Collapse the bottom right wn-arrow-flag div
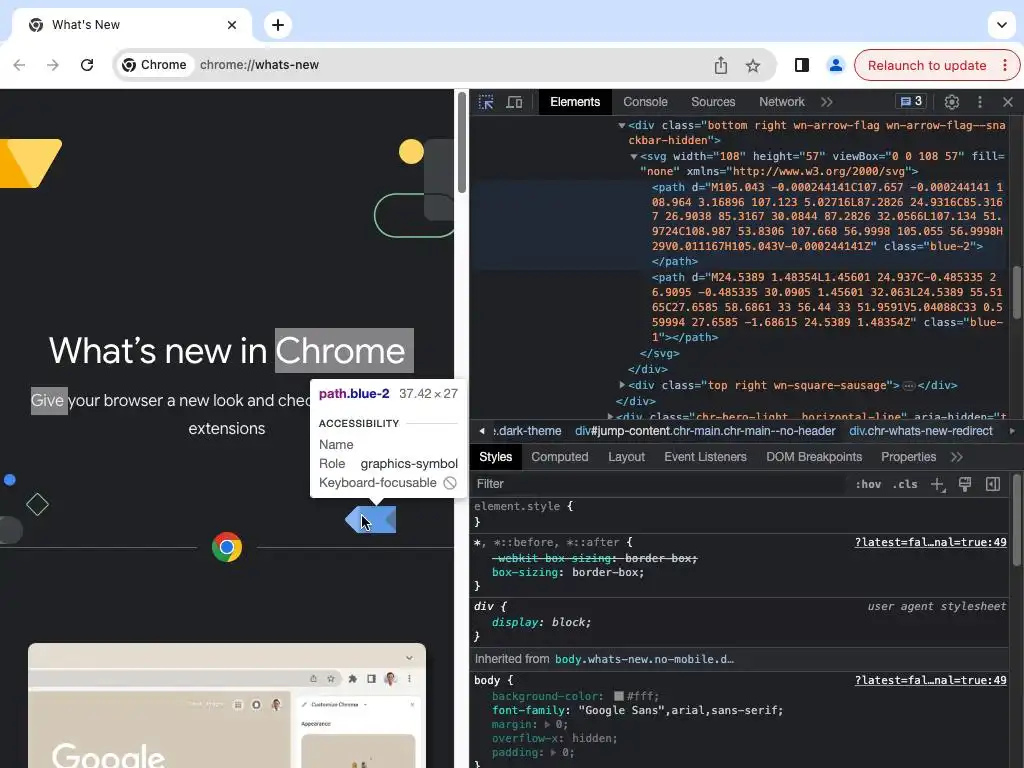The image size is (1024, 768). pos(622,125)
